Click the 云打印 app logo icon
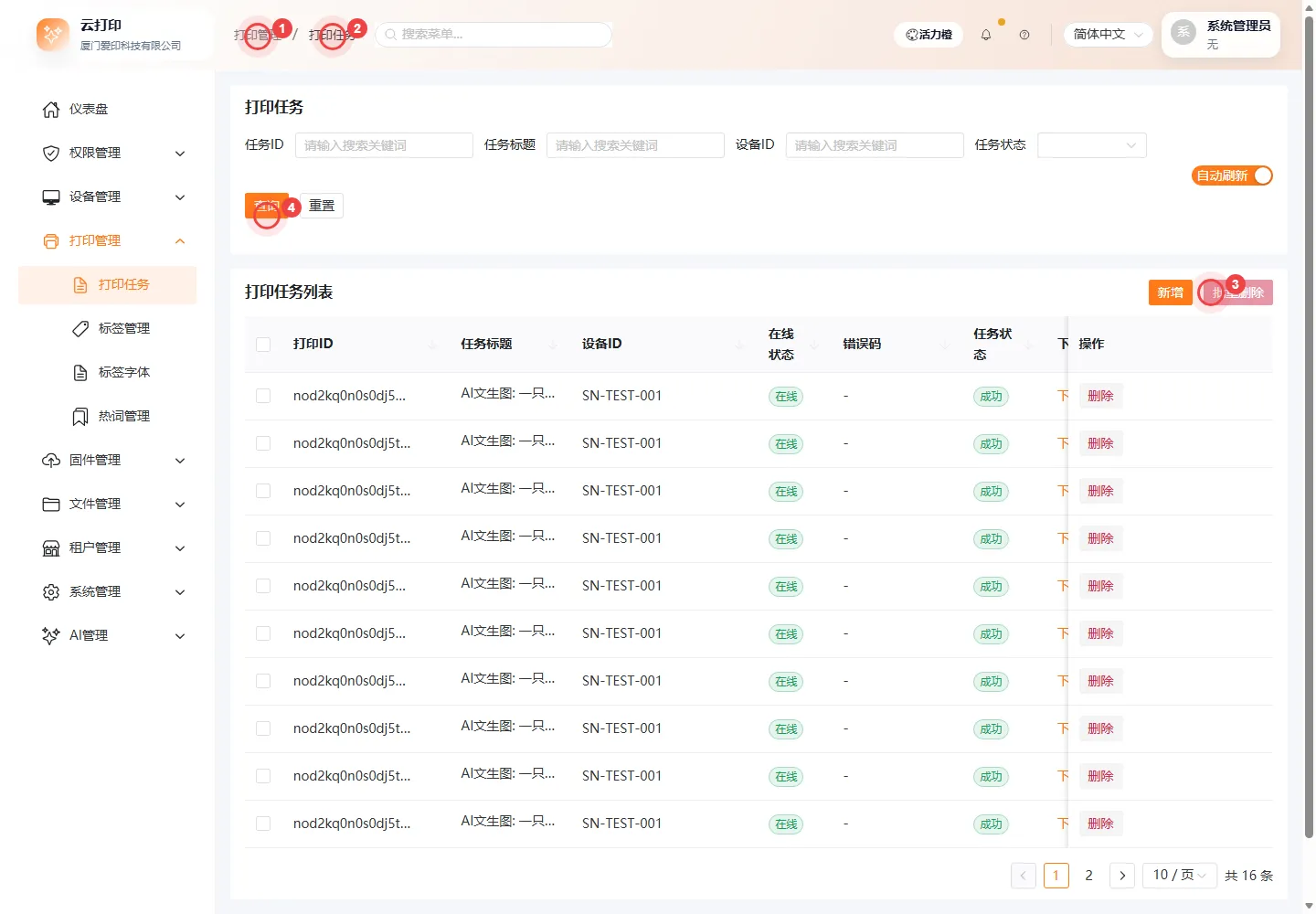This screenshot has height=914, width=1316. click(x=52, y=35)
